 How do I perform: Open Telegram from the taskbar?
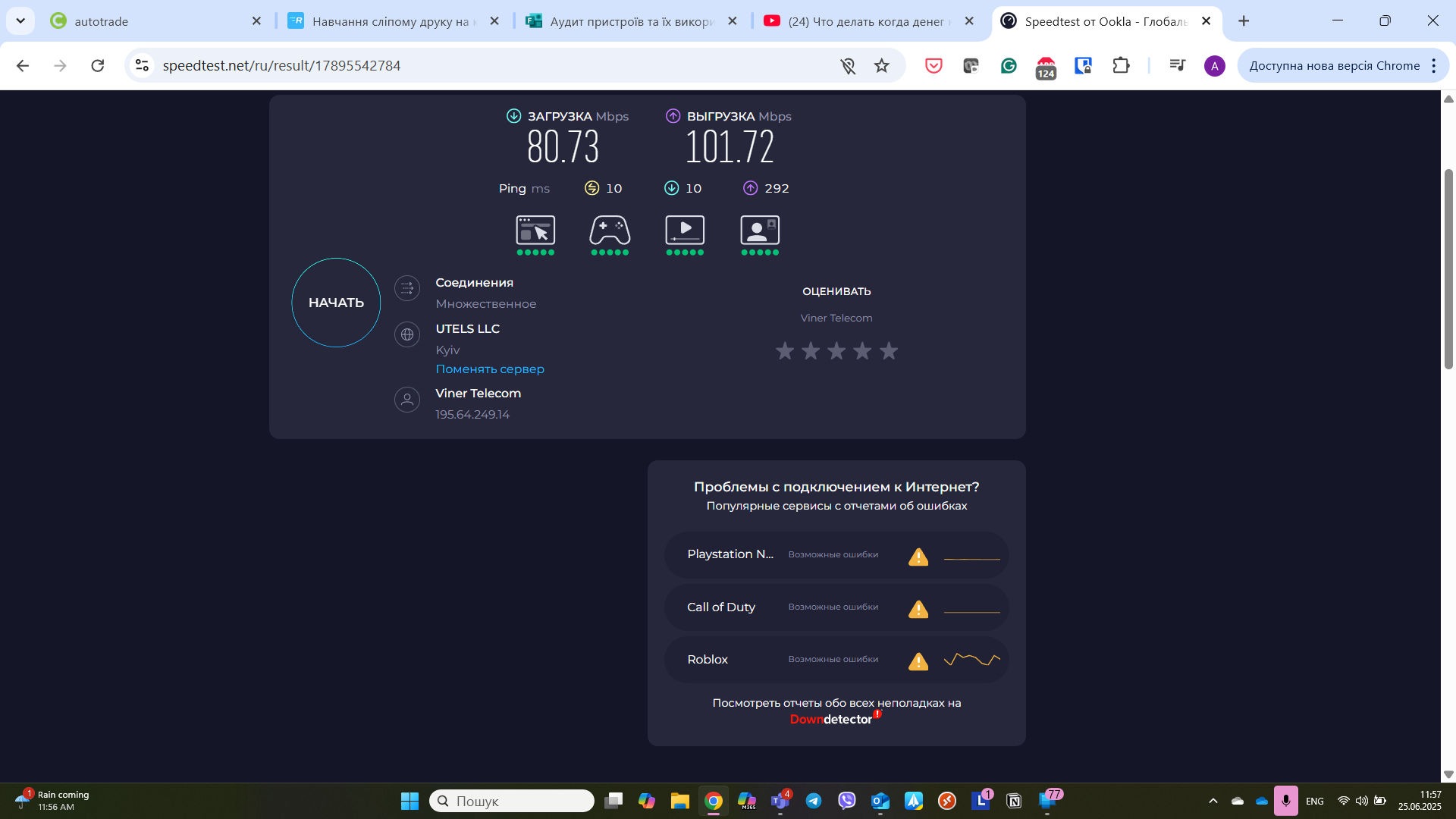pyautogui.click(x=814, y=801)
